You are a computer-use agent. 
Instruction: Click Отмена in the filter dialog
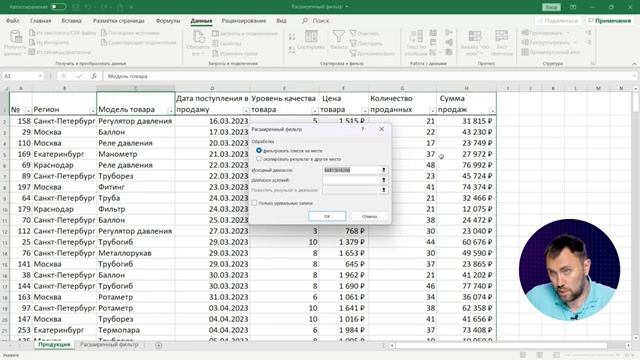369,216
